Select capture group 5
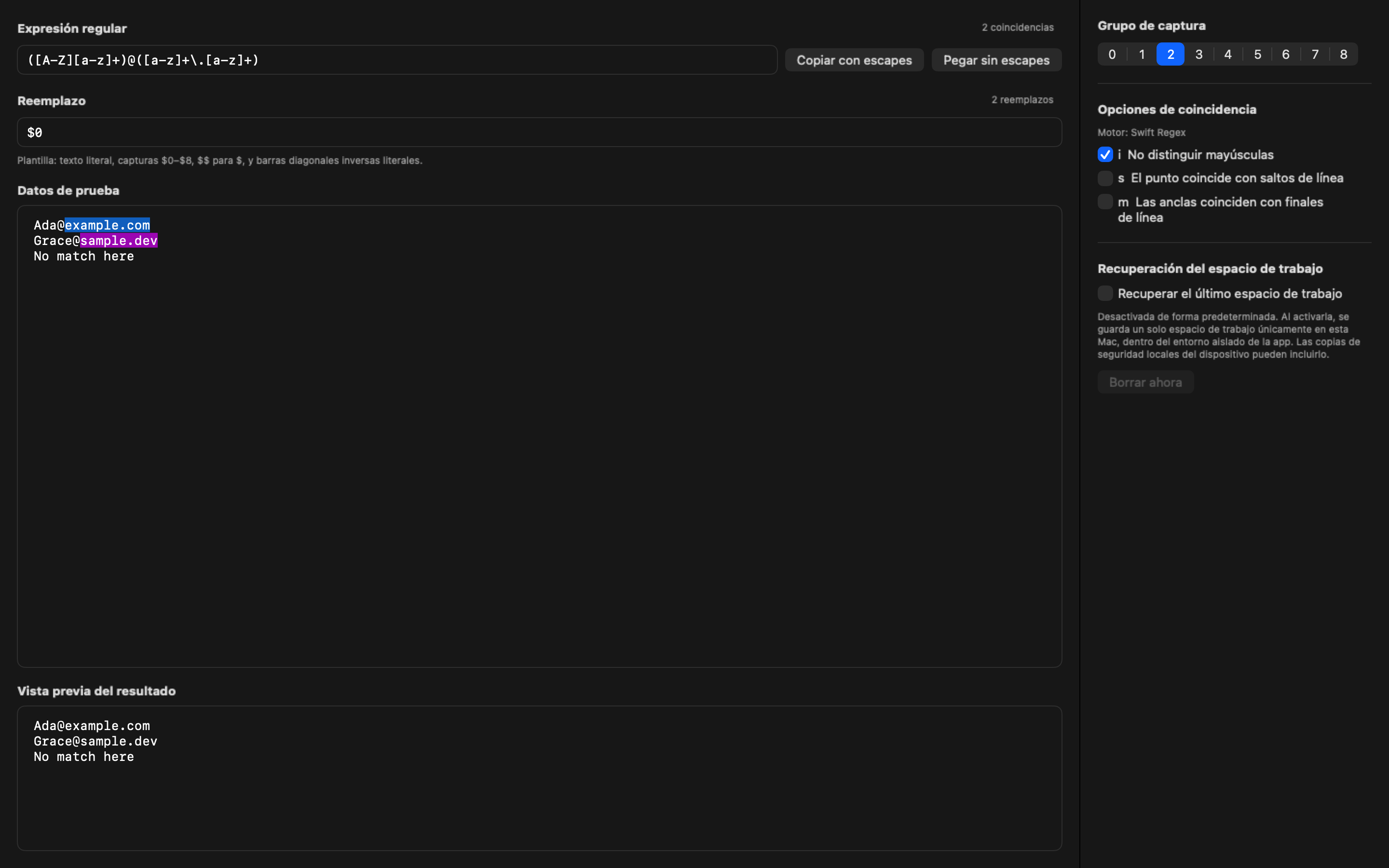 click(x=1257, y=54)
